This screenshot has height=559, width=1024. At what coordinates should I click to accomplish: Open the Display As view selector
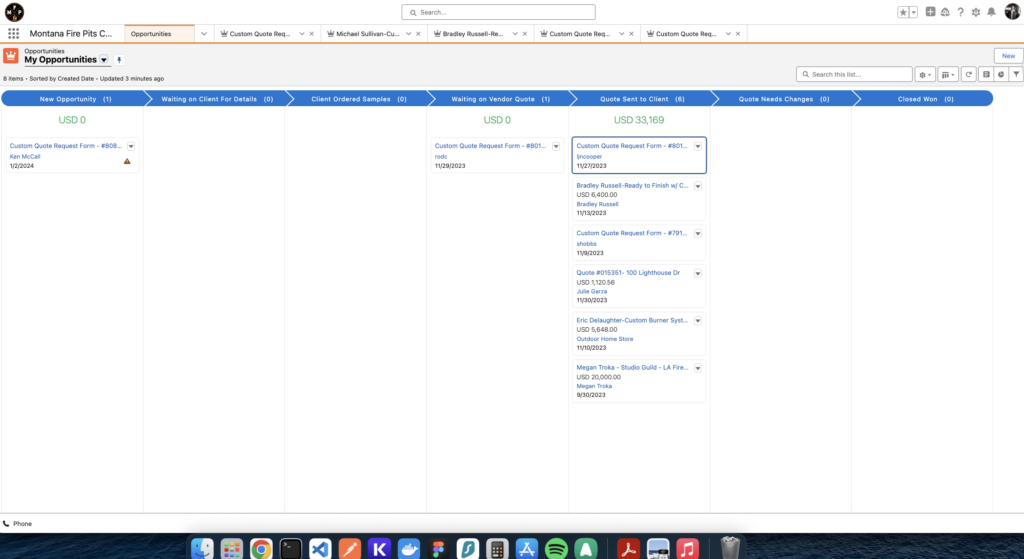(x=948, y=74)
